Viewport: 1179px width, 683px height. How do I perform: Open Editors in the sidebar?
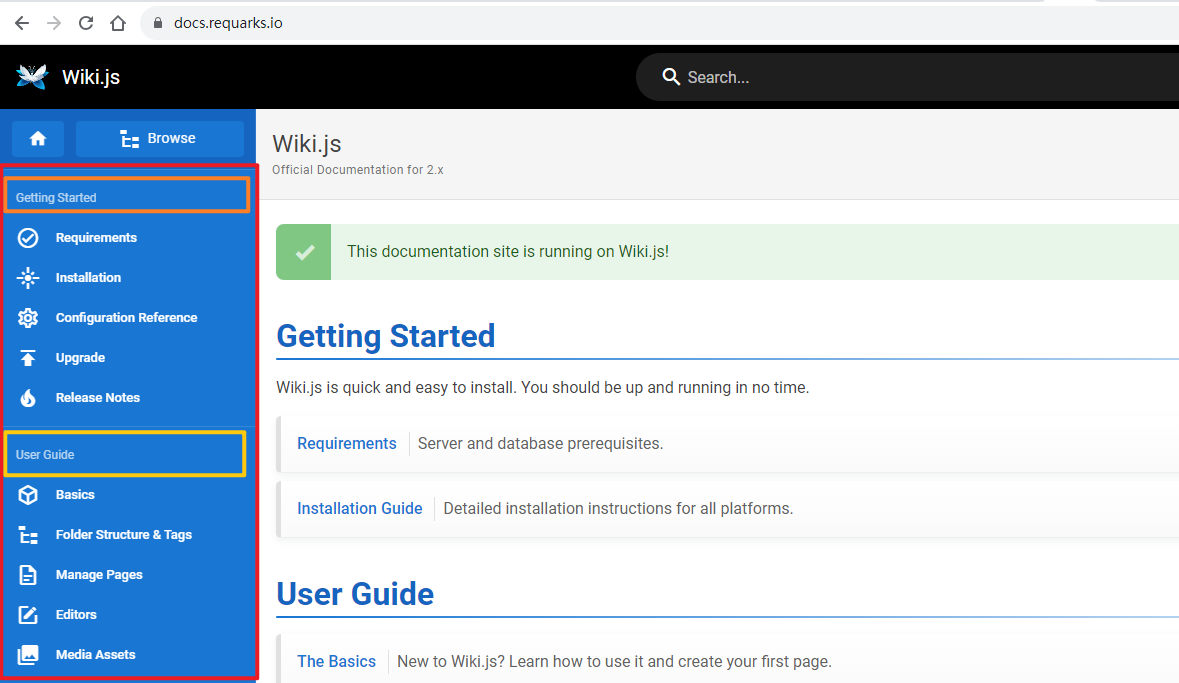(x=76, y=615)
